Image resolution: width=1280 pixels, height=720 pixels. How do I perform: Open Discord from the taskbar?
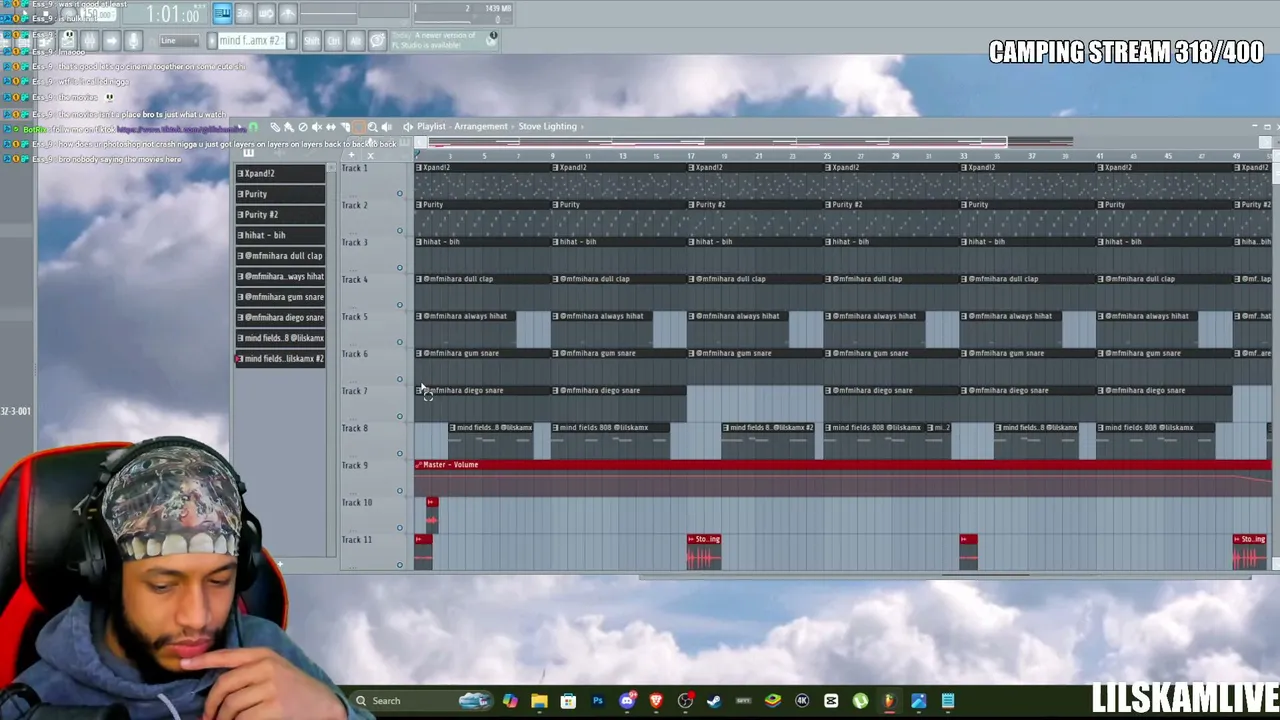(x=627, y=701)
